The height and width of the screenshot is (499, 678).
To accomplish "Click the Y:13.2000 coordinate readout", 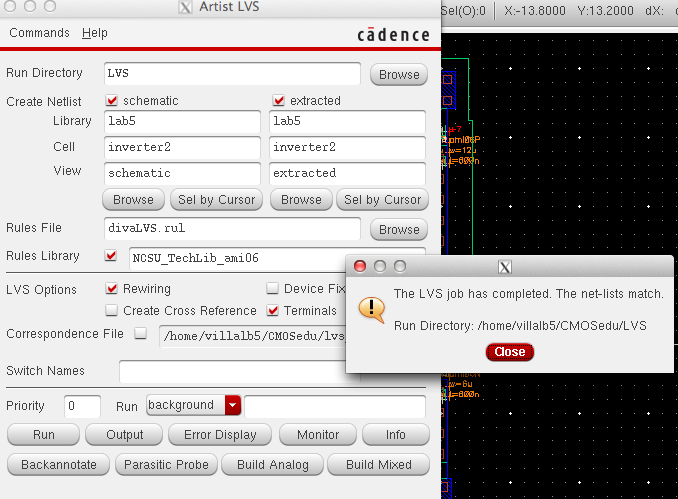I will coord(605,10).
